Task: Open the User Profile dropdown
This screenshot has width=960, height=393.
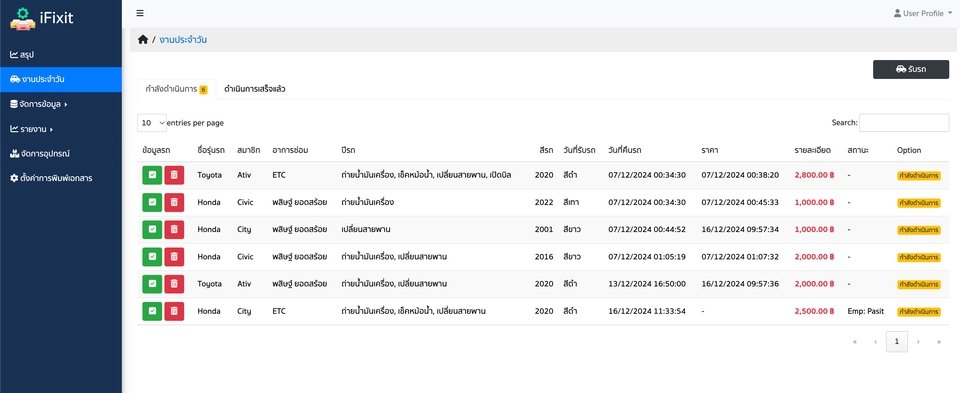Action: pyautogui.click(x=923, y=13)
